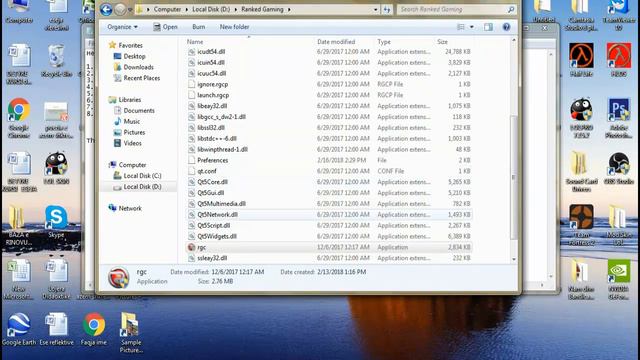The height and width of the screenshot is (360, 640).
Task: Select the launch.rgcp file
Action: point(329,95)
